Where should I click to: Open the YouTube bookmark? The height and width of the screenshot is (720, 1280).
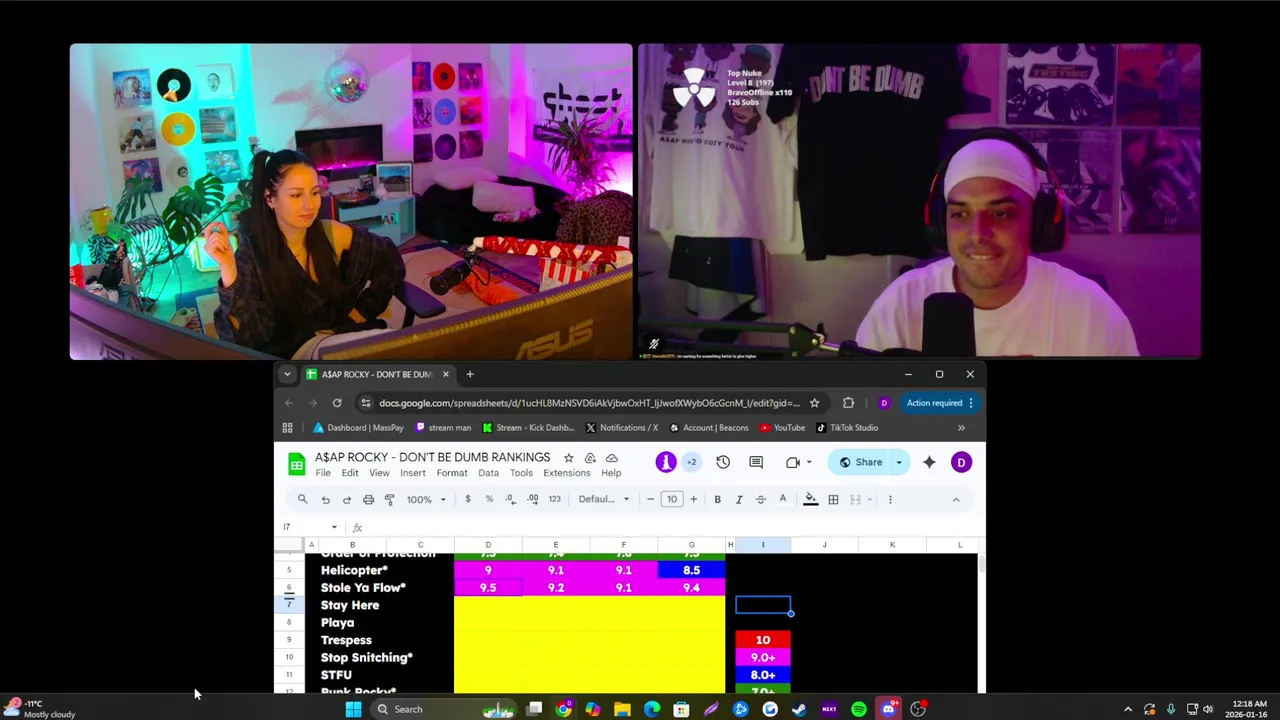point(782,428)
